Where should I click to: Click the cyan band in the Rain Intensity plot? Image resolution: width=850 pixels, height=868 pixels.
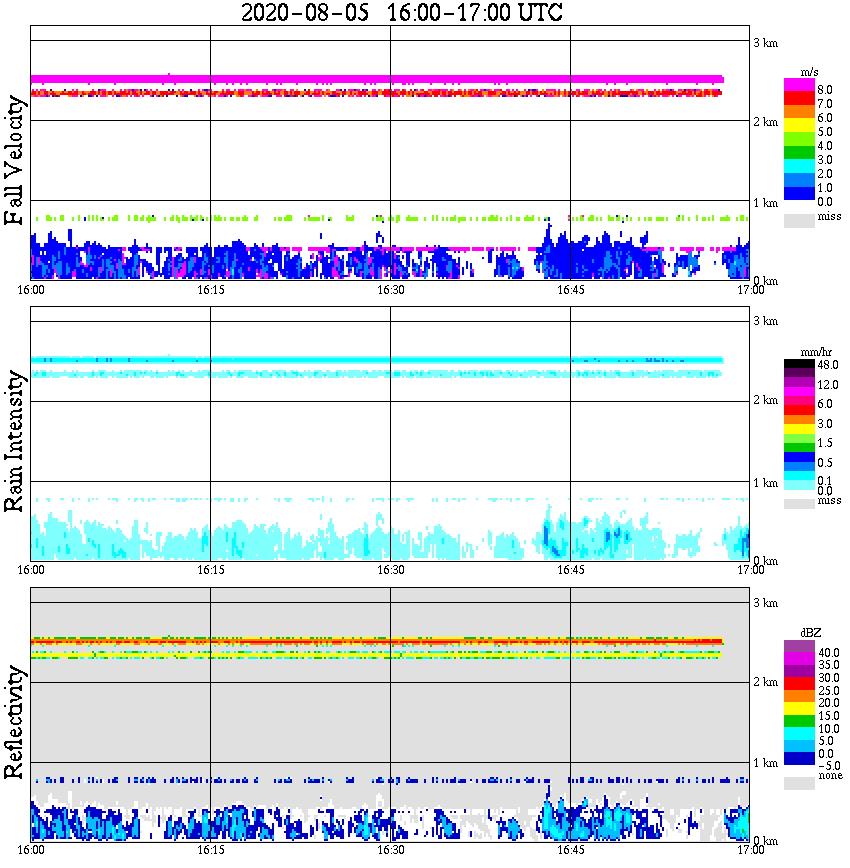tap(377, 360)
